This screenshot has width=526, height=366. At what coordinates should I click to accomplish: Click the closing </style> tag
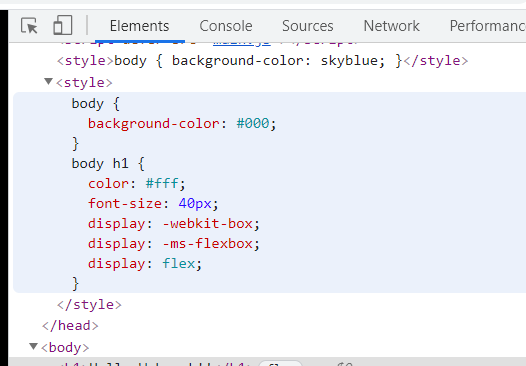(x=89, y=305)
